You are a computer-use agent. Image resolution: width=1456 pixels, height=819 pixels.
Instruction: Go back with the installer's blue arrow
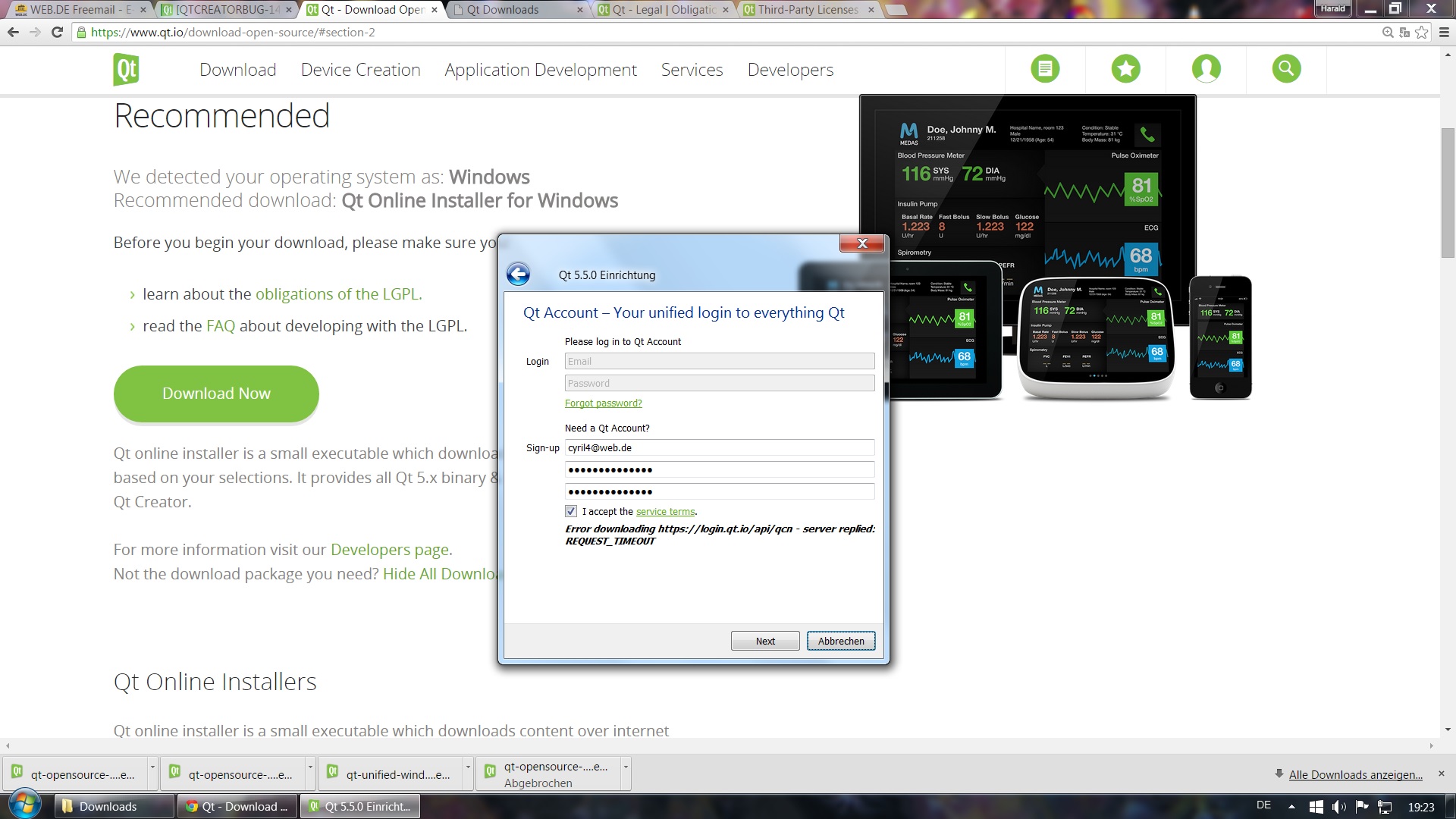coord(519,274)
